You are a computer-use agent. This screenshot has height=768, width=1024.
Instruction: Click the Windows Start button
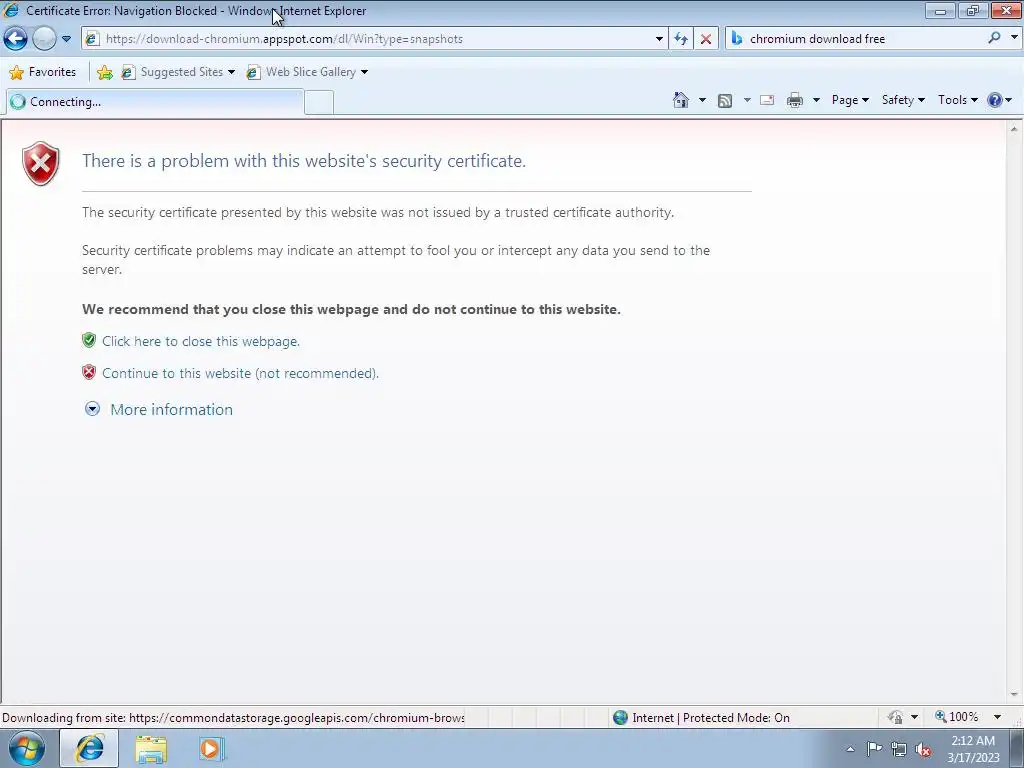point(27,748)
